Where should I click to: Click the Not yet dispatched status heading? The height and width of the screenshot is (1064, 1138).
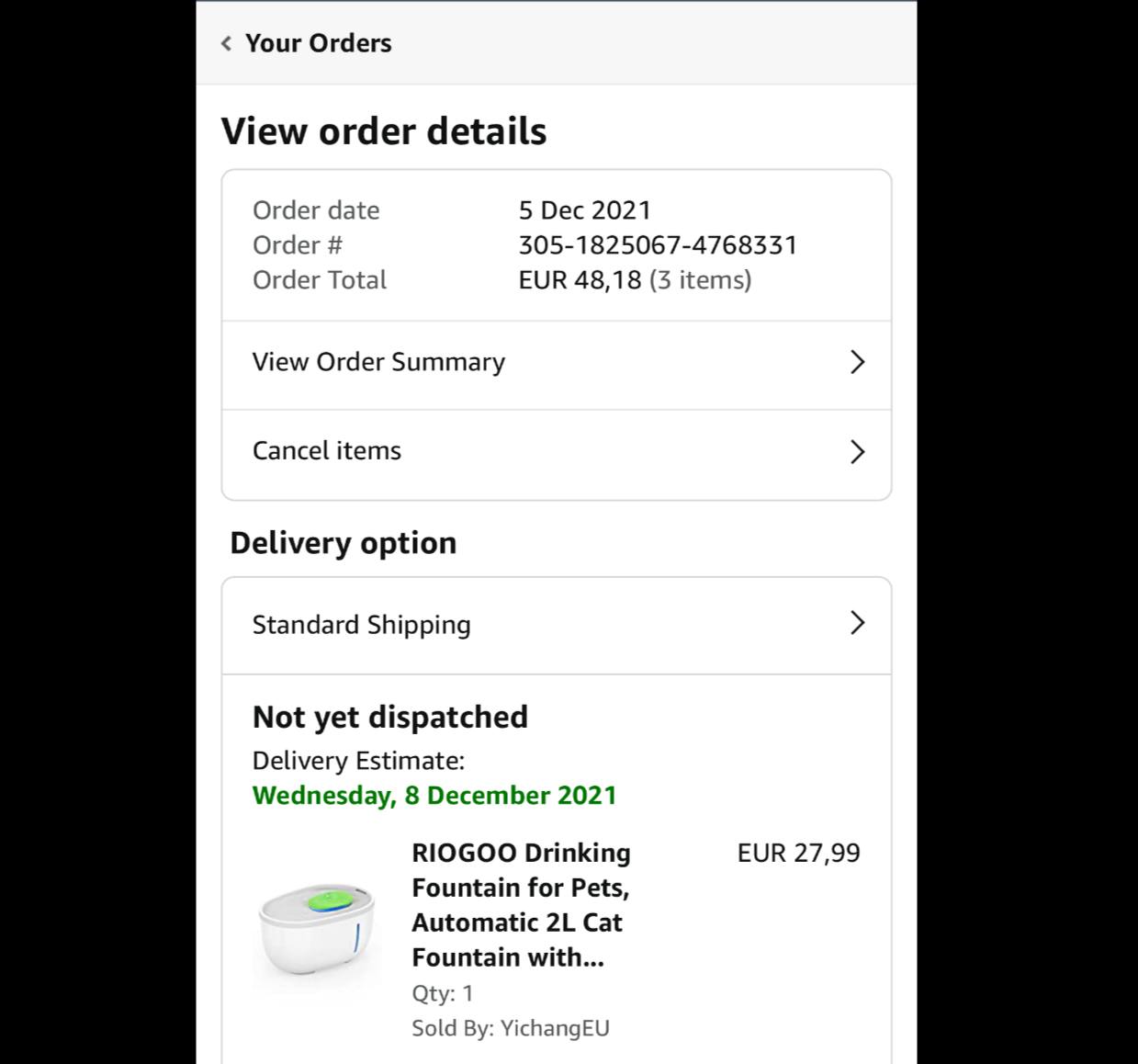point(390,717)
